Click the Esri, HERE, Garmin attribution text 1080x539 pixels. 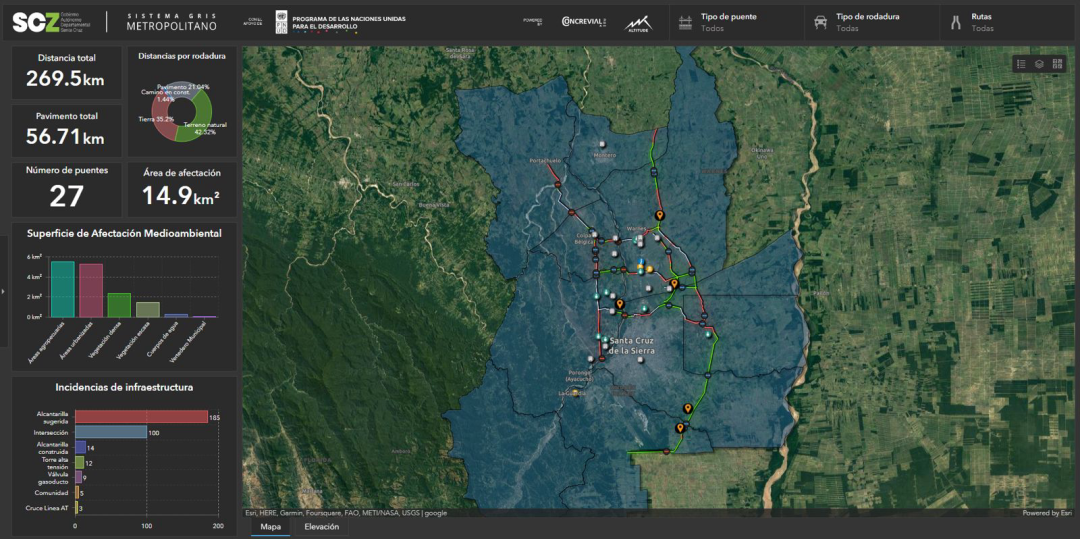pyautogui.click(x=346, y=513)
